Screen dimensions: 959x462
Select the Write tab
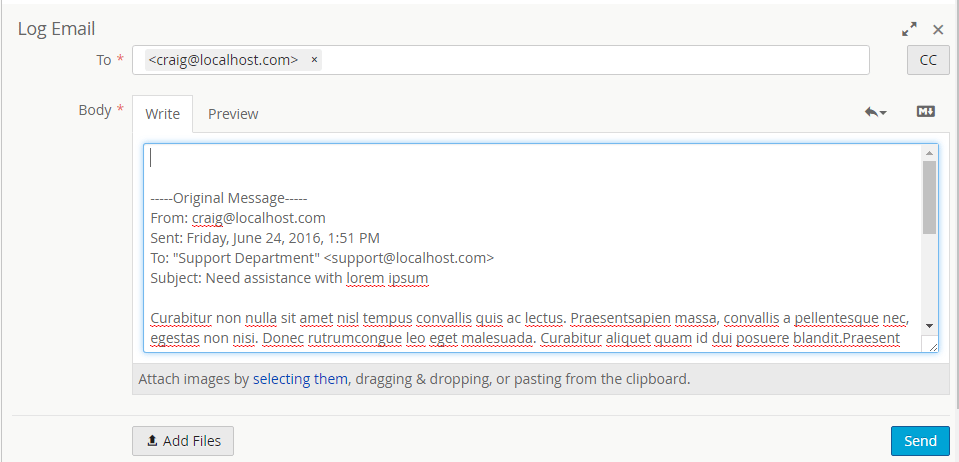click(162, 114)
